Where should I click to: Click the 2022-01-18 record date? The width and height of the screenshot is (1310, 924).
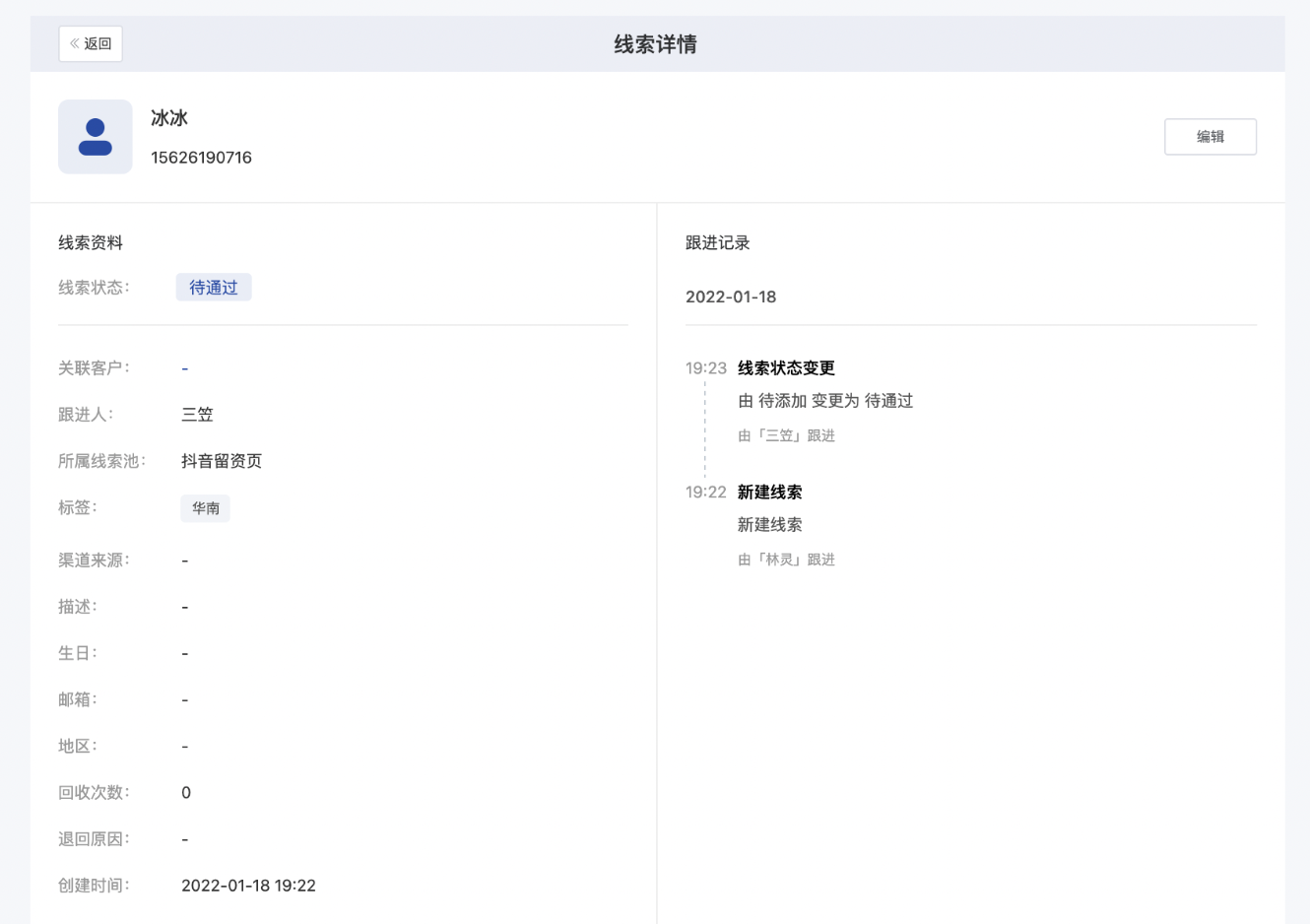click(731, 297)
